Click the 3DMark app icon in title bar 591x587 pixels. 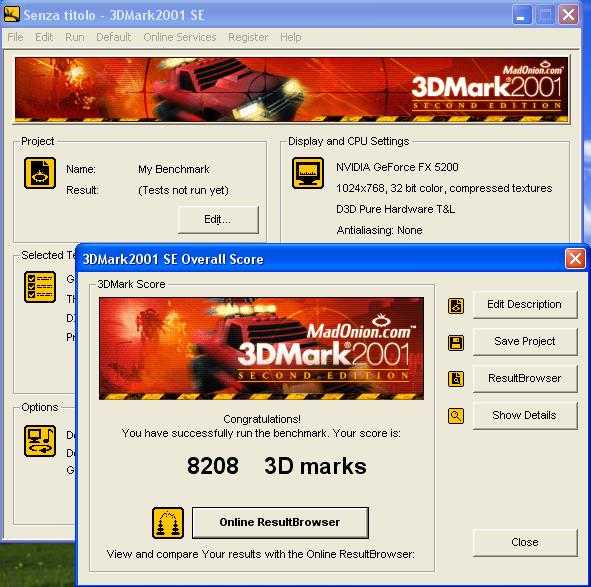coord(11,14)
